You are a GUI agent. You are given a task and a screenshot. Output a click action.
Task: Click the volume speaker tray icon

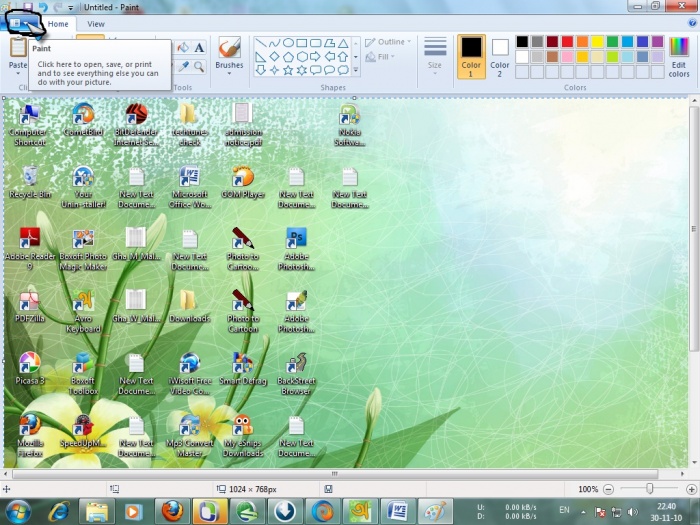(633, 512)
